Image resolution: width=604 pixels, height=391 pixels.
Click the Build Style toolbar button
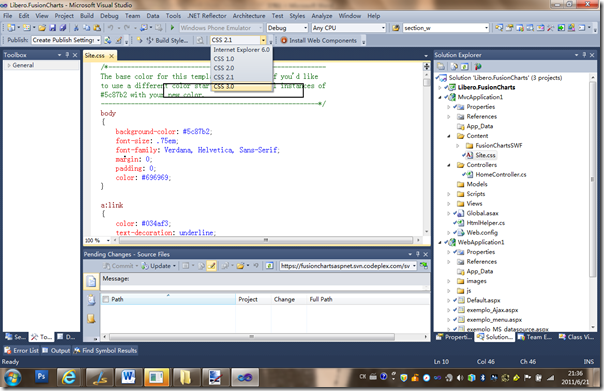(x=167, y=40)
